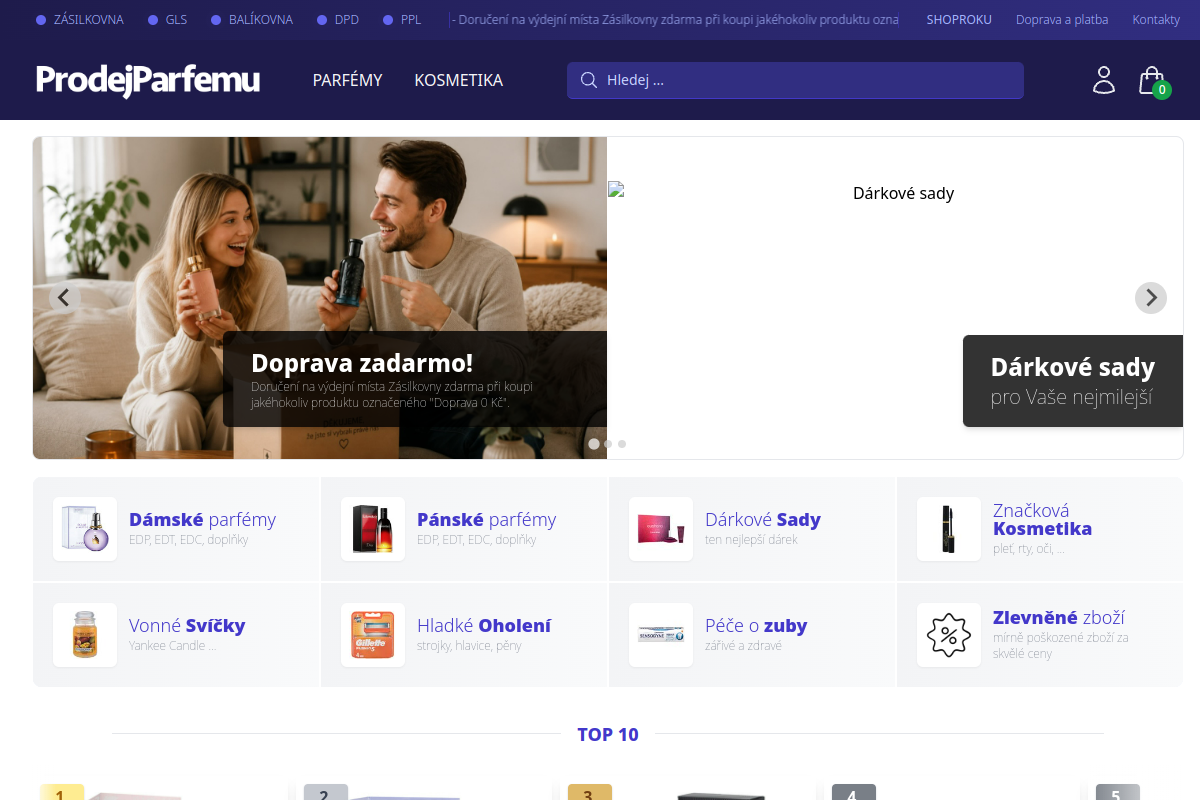Click the TOP 10 heading
1200x800 pixels.
[608, 735]
